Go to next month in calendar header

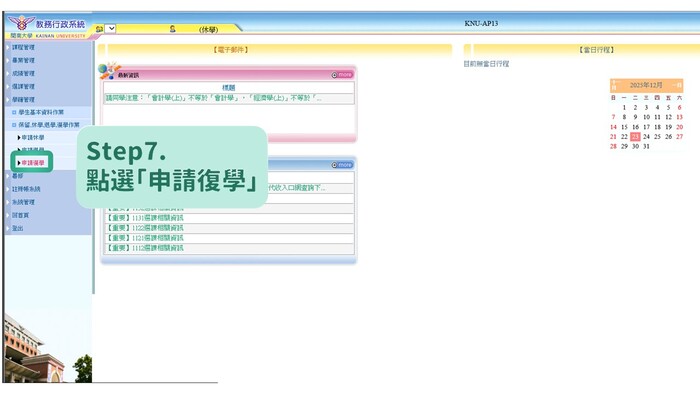[677, 85]
